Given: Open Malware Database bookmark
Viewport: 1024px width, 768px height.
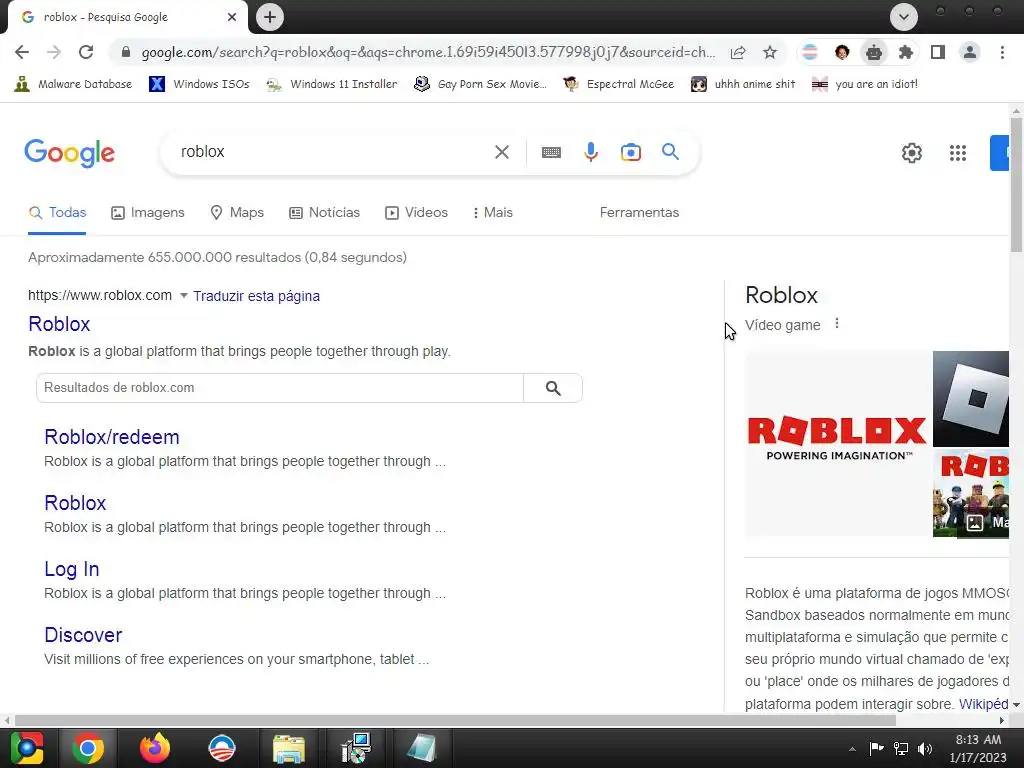Looking at the screenshot, I should (73, 84).
